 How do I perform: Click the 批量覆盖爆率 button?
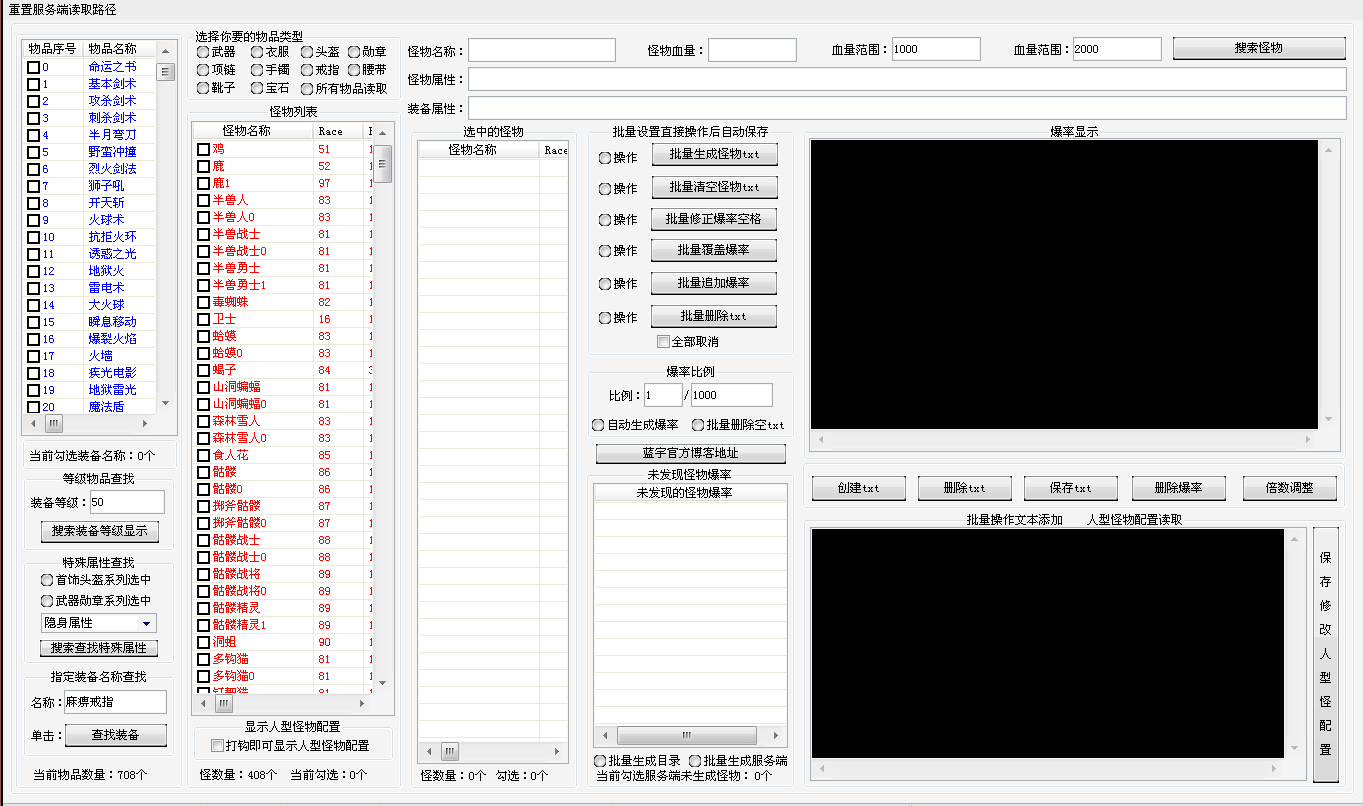[714, 250]
